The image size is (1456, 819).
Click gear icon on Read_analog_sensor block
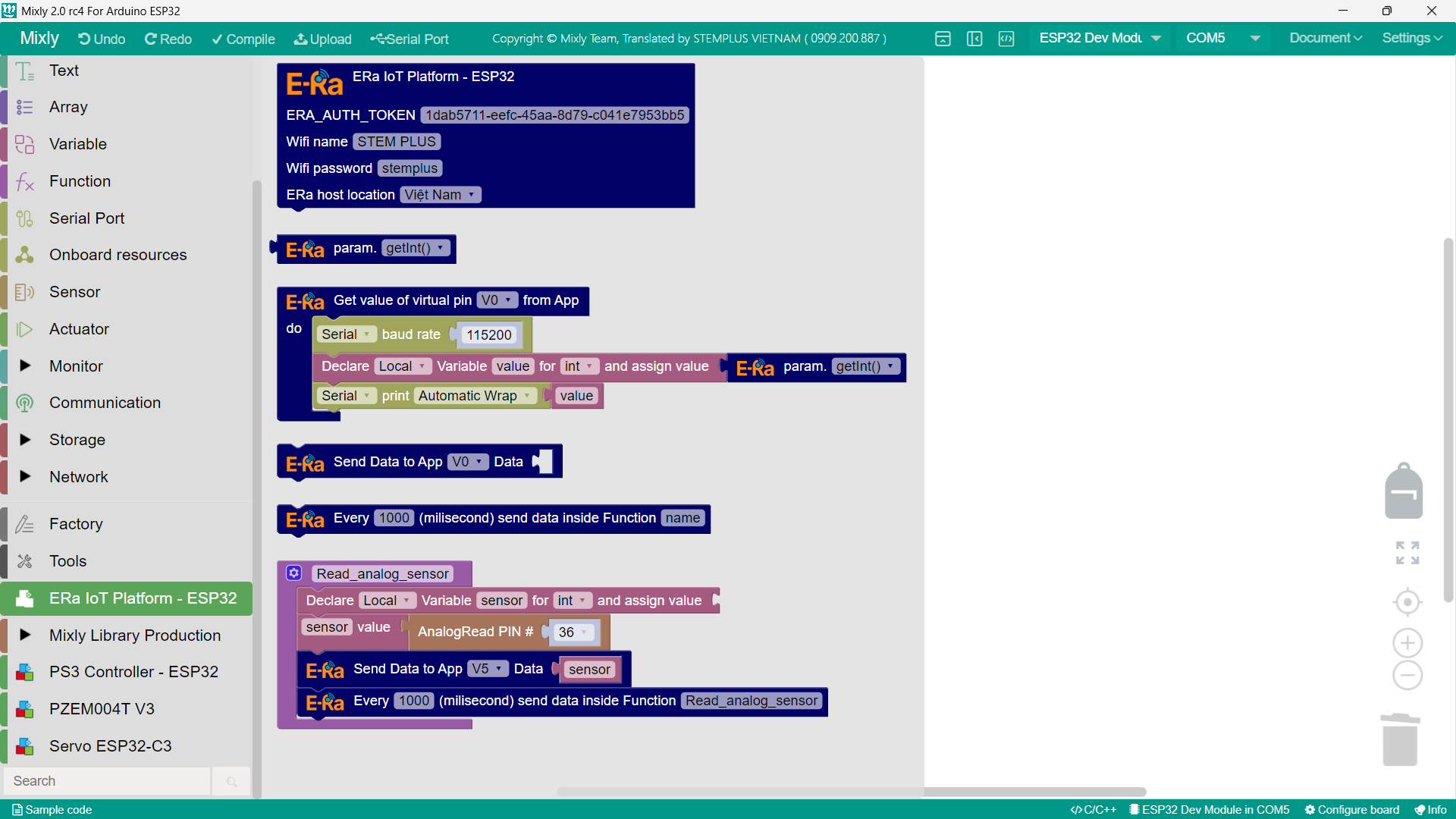coord(294,573)
